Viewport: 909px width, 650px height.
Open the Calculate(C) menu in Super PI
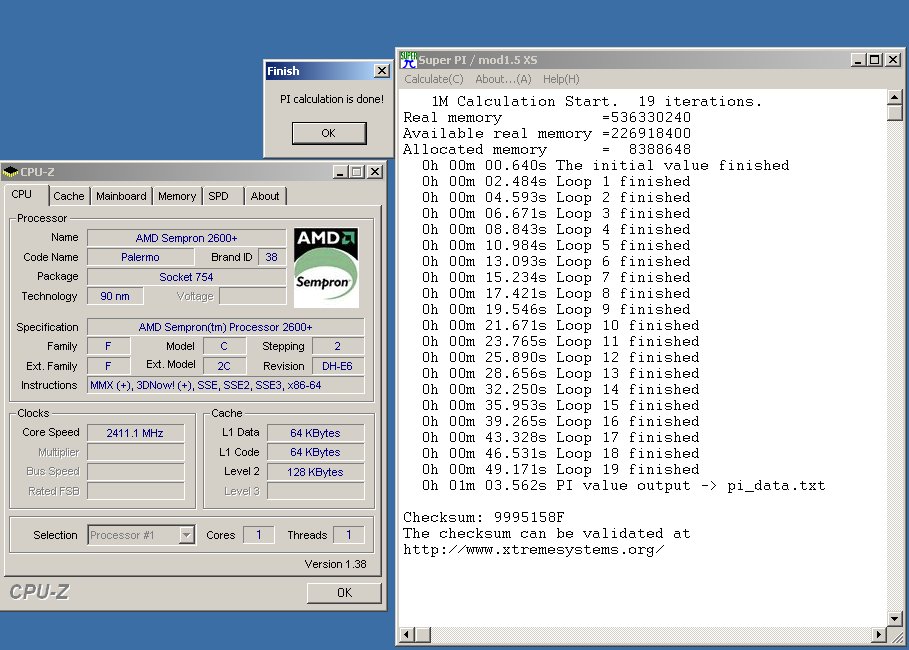click(x=434, y=79)
